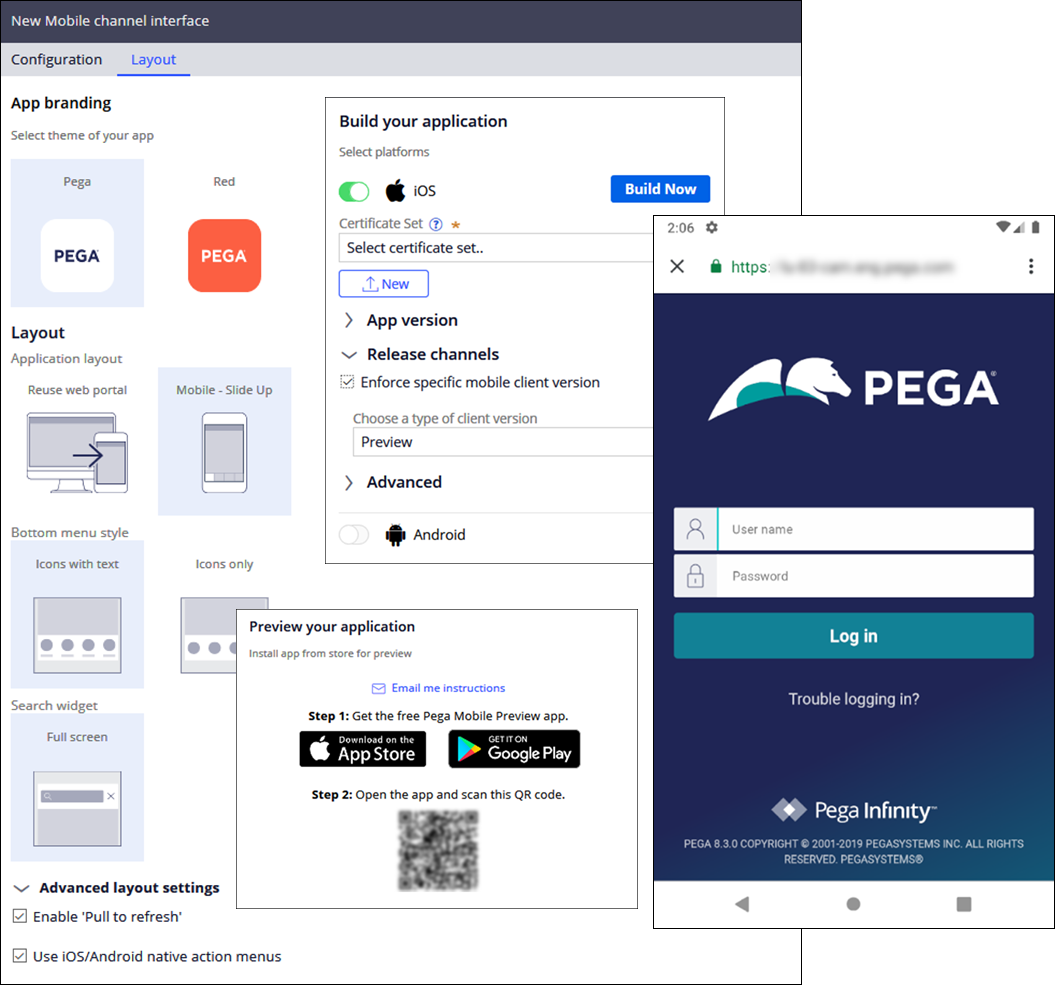Click Trouble logging in? link
1056x986 pixels.
pyautogui.click(x=854, y=699)
